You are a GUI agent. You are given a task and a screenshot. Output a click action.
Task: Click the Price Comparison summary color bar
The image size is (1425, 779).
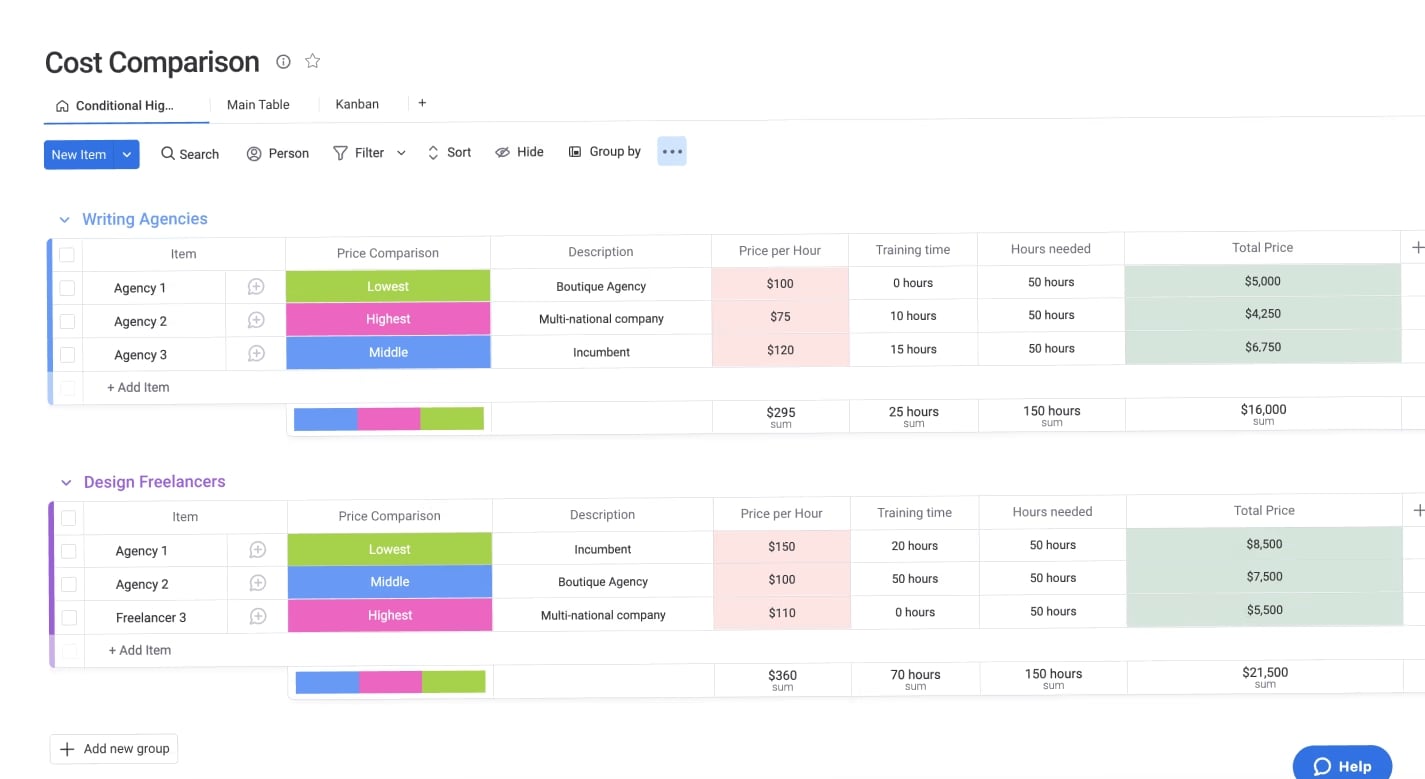click(388, 417)
